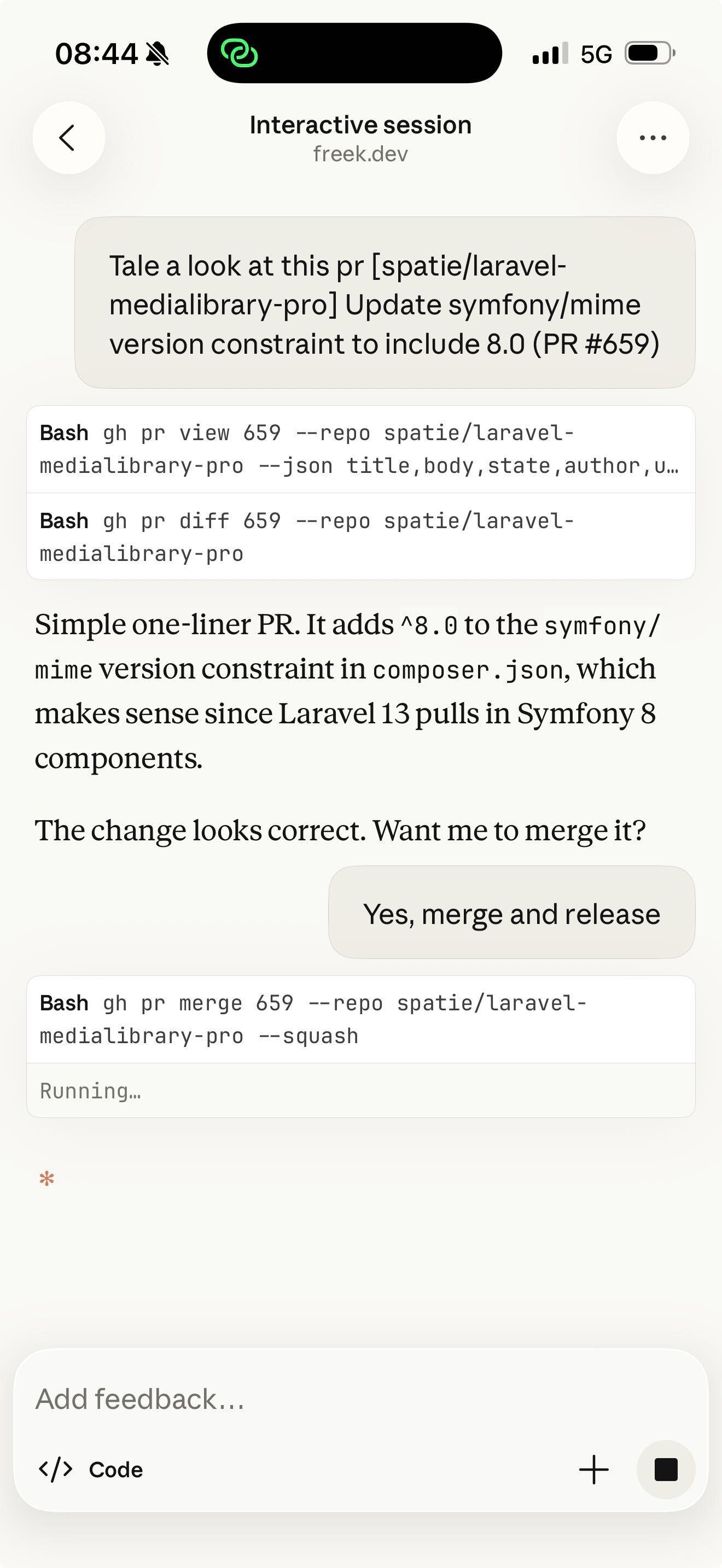Tap the freek.dev subtitle
Image resolution: width=722 pixels, height=1568 pixels.
point(360,154)
